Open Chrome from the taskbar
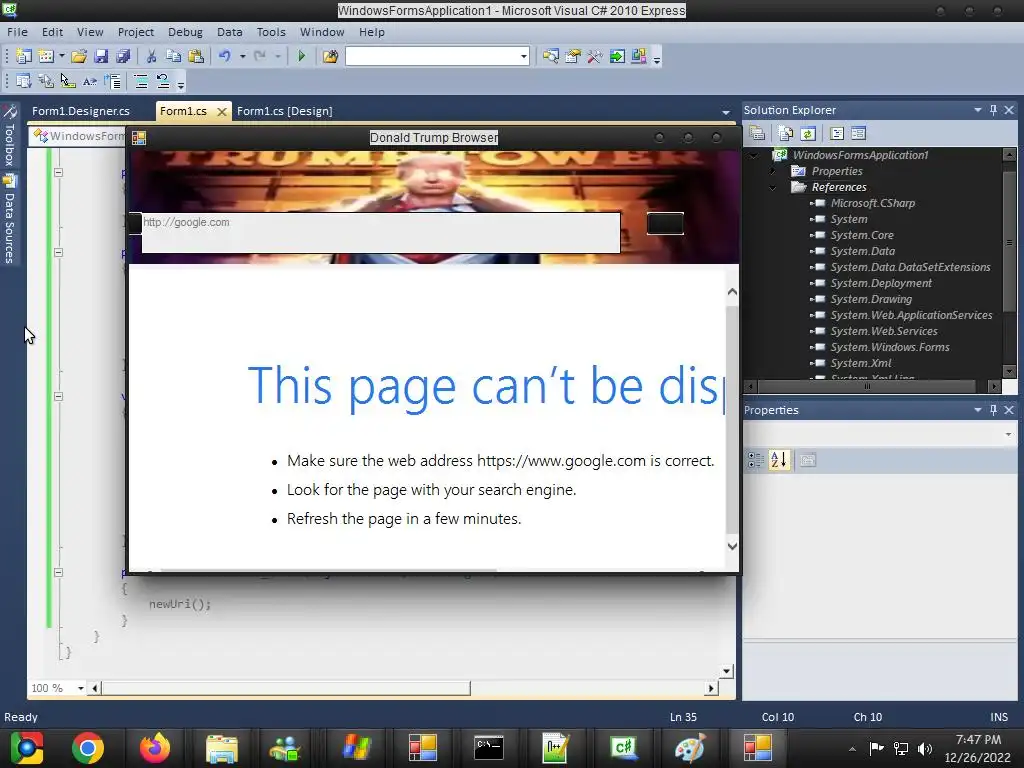1024x768 pixels. [x=88, y=748]
